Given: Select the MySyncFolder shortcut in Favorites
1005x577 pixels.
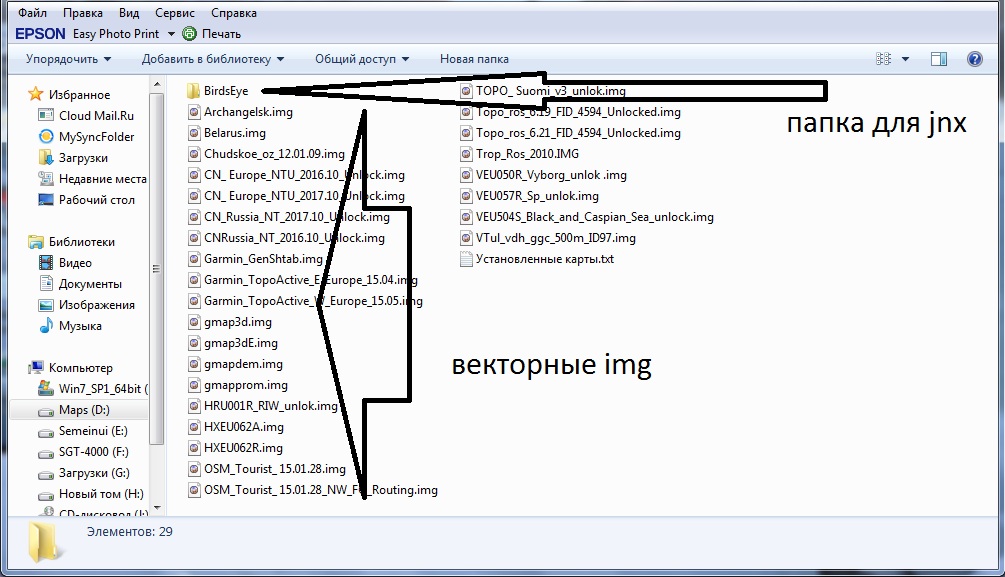Looking at the screenshot, I should pyautogui.click(x=96, y=137).
